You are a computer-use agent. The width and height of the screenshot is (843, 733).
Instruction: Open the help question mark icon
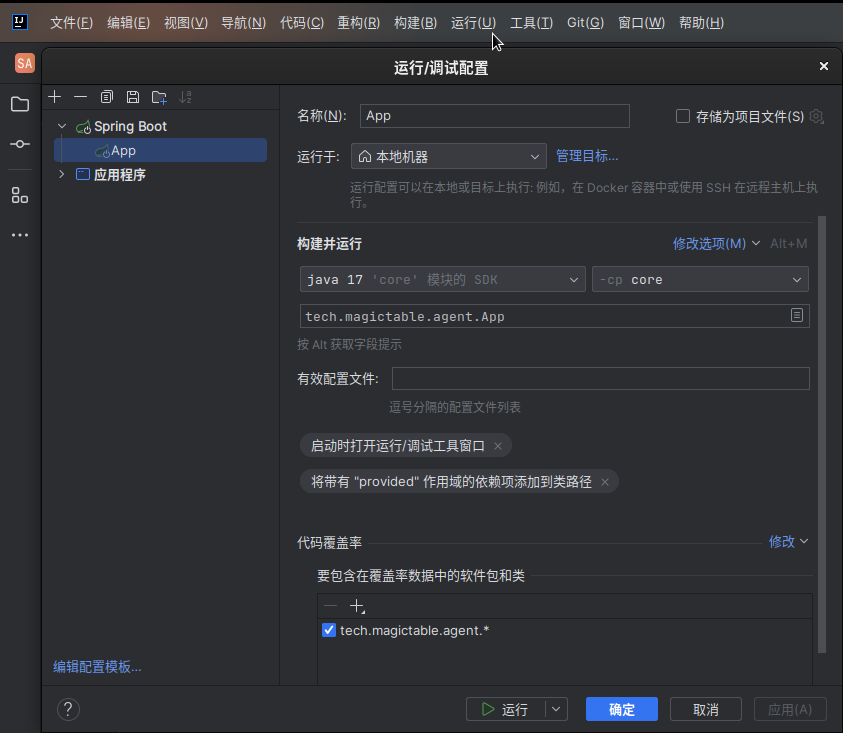(x=68, y=709)
